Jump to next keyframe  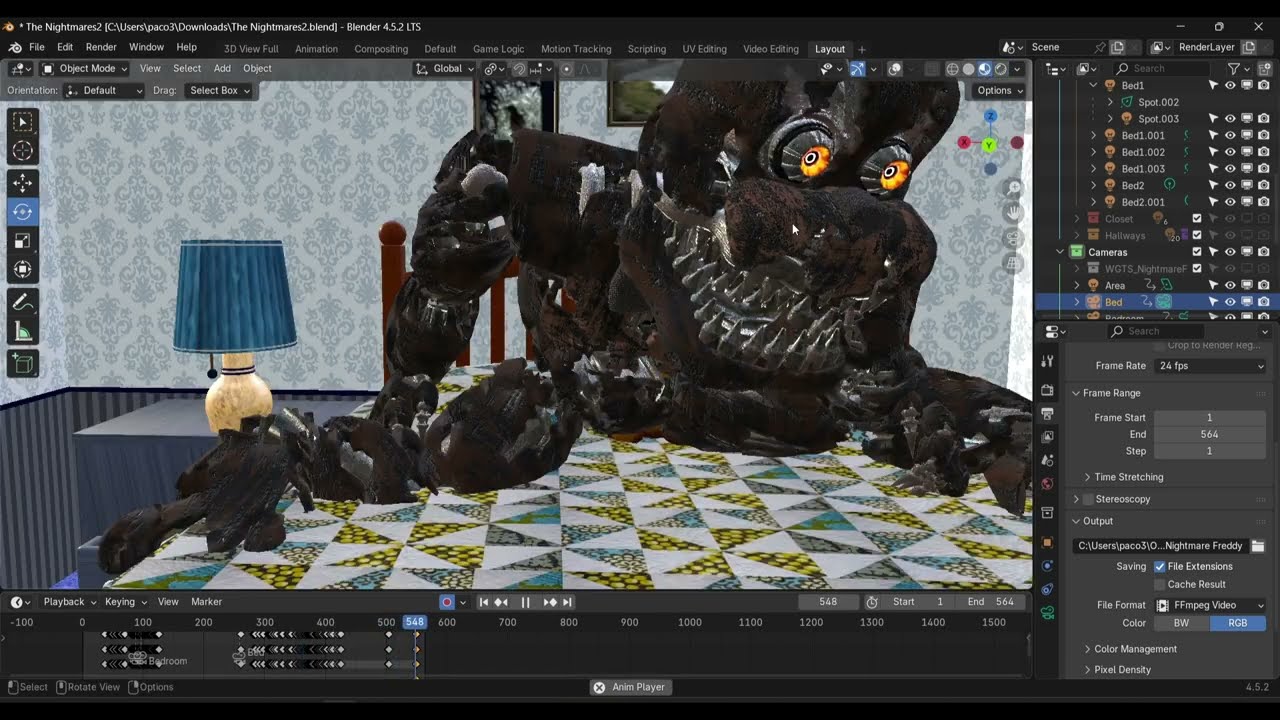coord(549,602)
